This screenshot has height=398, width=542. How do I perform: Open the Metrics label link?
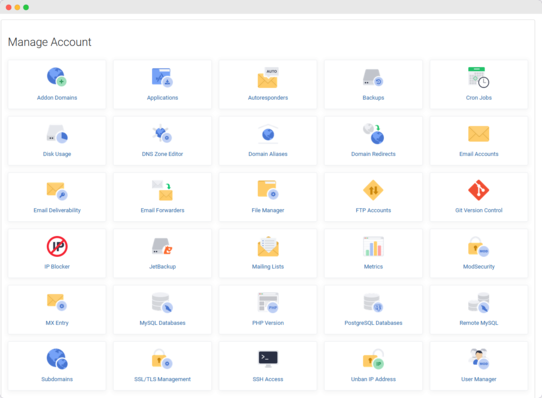pos(373,267)
